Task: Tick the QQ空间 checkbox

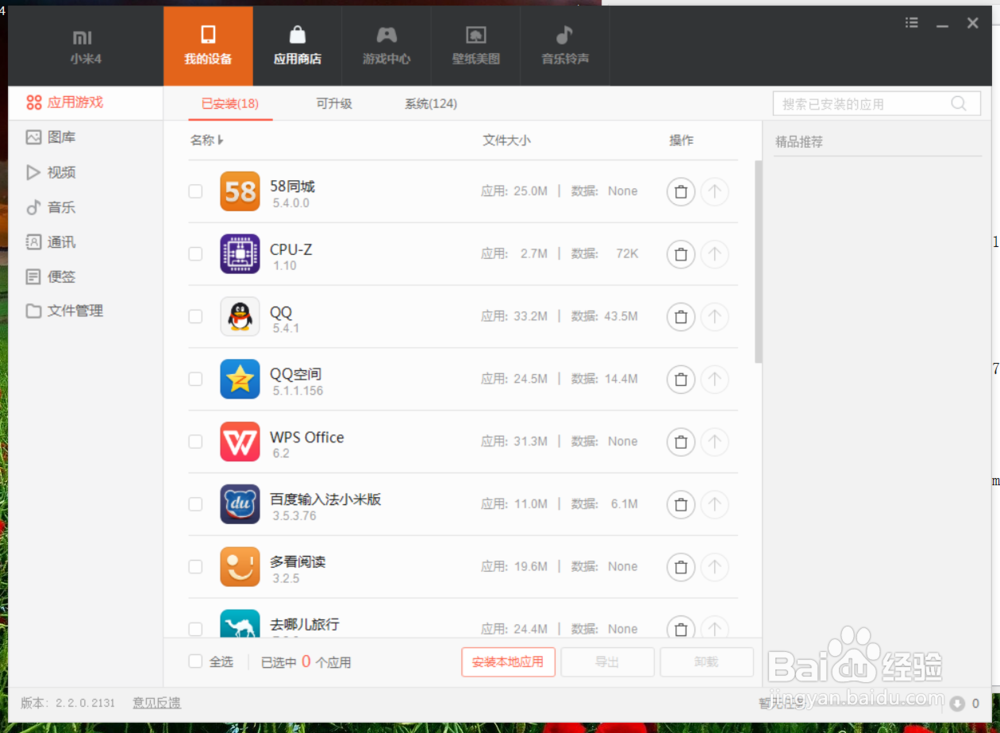Action: click(196, 379)
